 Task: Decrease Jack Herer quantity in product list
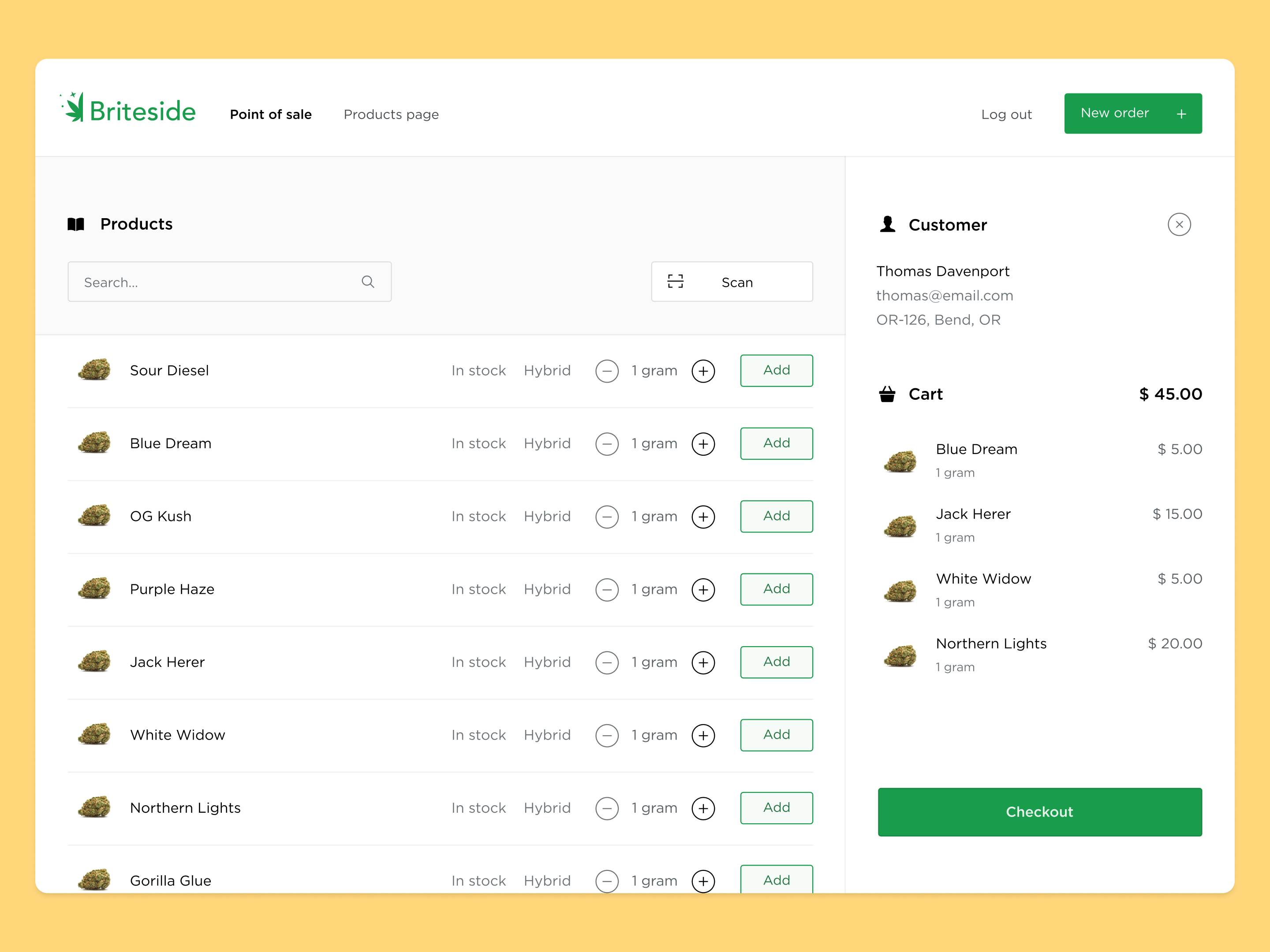607,662
